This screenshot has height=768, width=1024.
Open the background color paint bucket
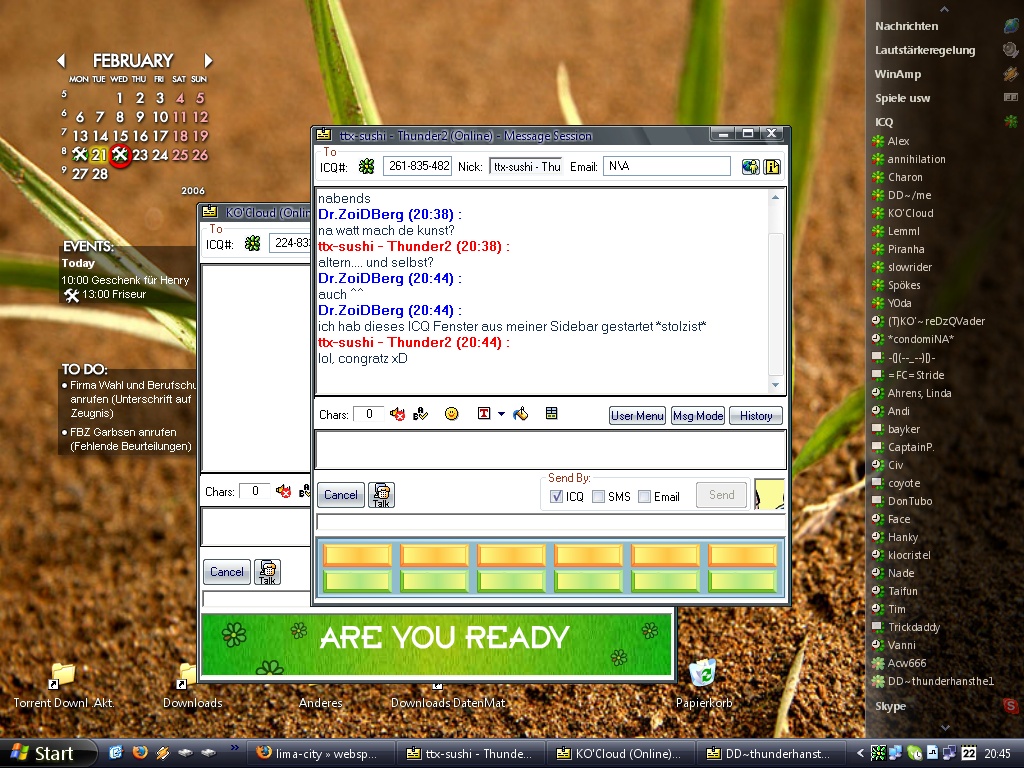point(520,414)
